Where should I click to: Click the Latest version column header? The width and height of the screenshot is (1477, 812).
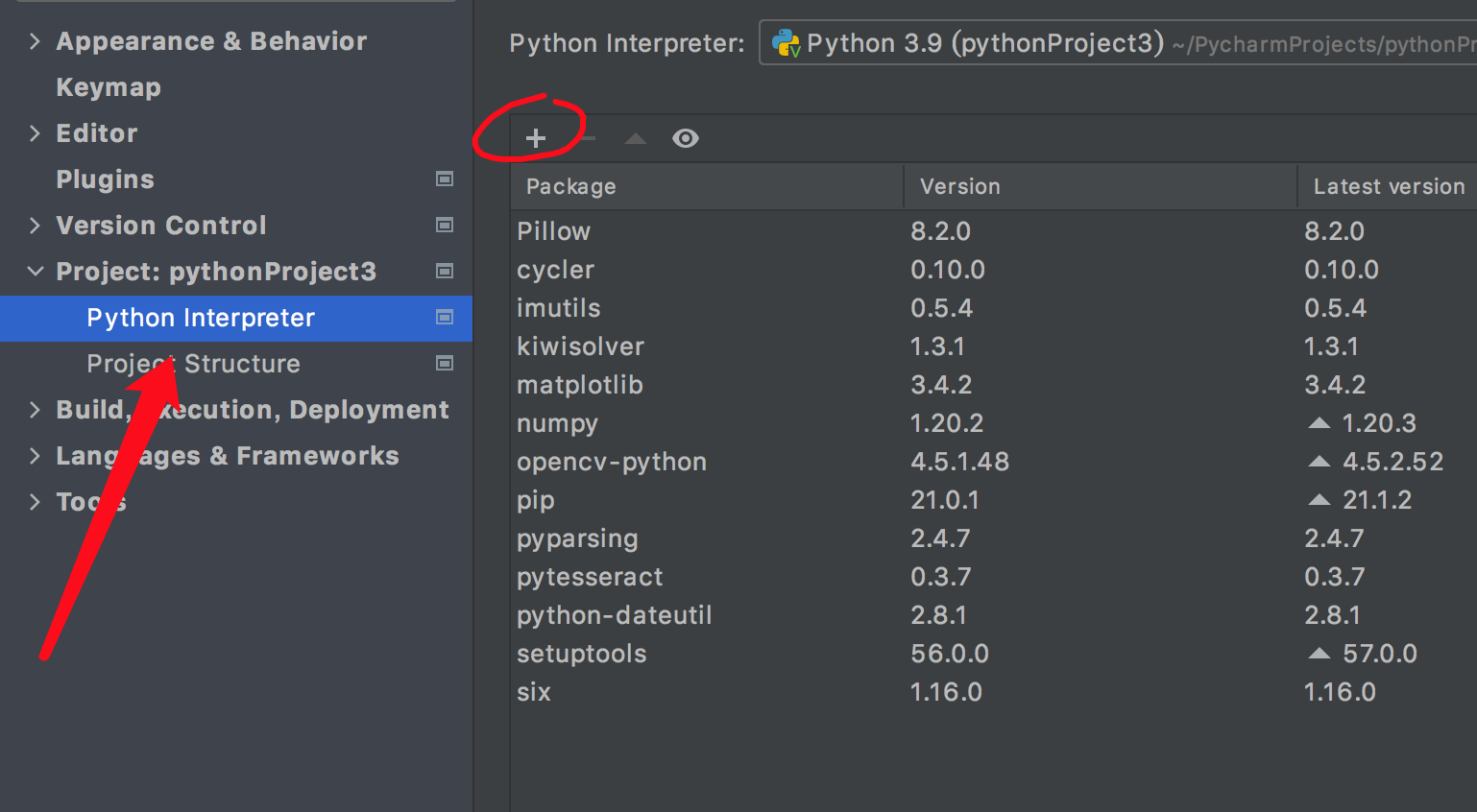click(x=1388, y=186)
